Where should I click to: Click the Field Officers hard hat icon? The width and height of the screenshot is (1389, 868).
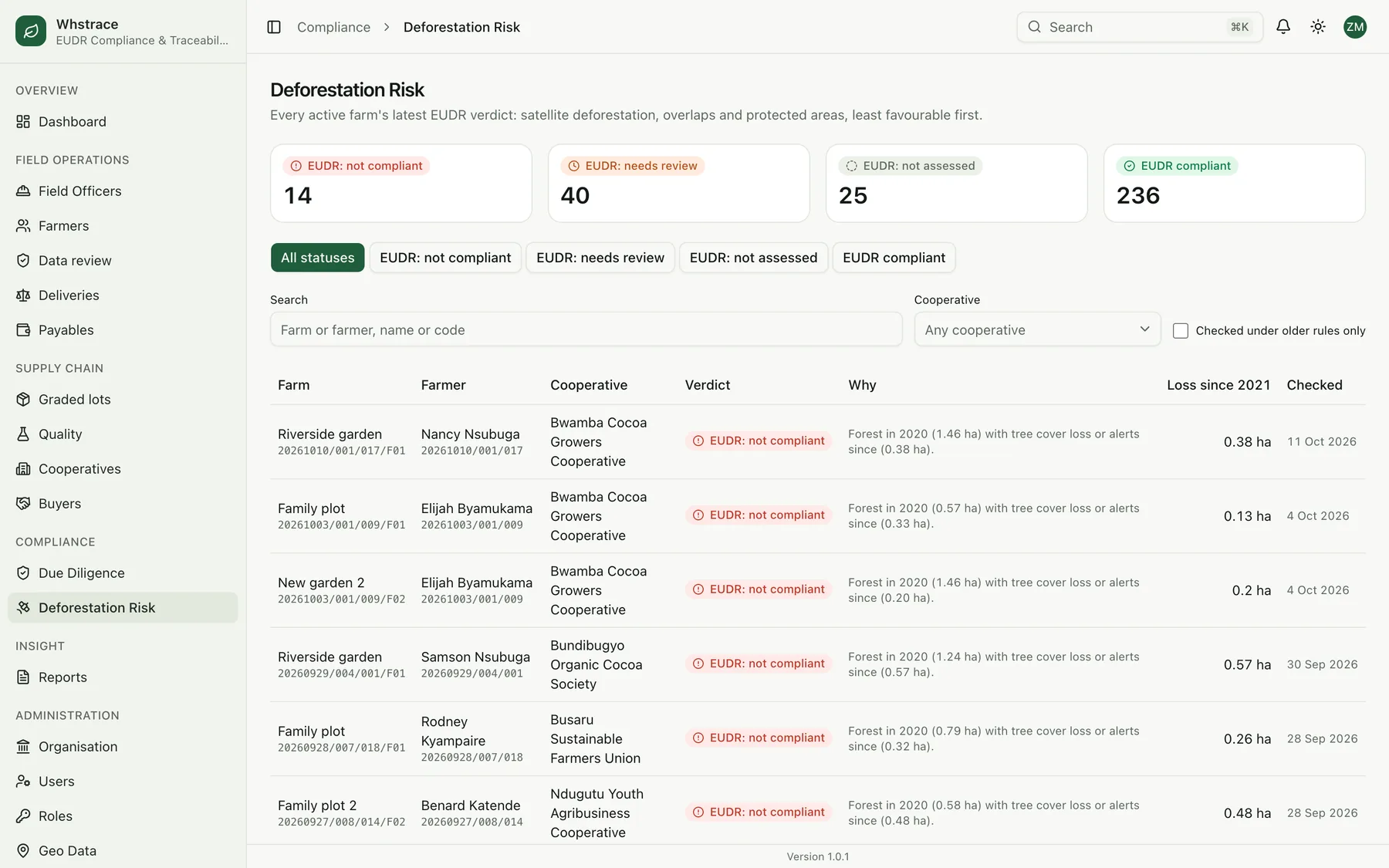tap(23, 191)
